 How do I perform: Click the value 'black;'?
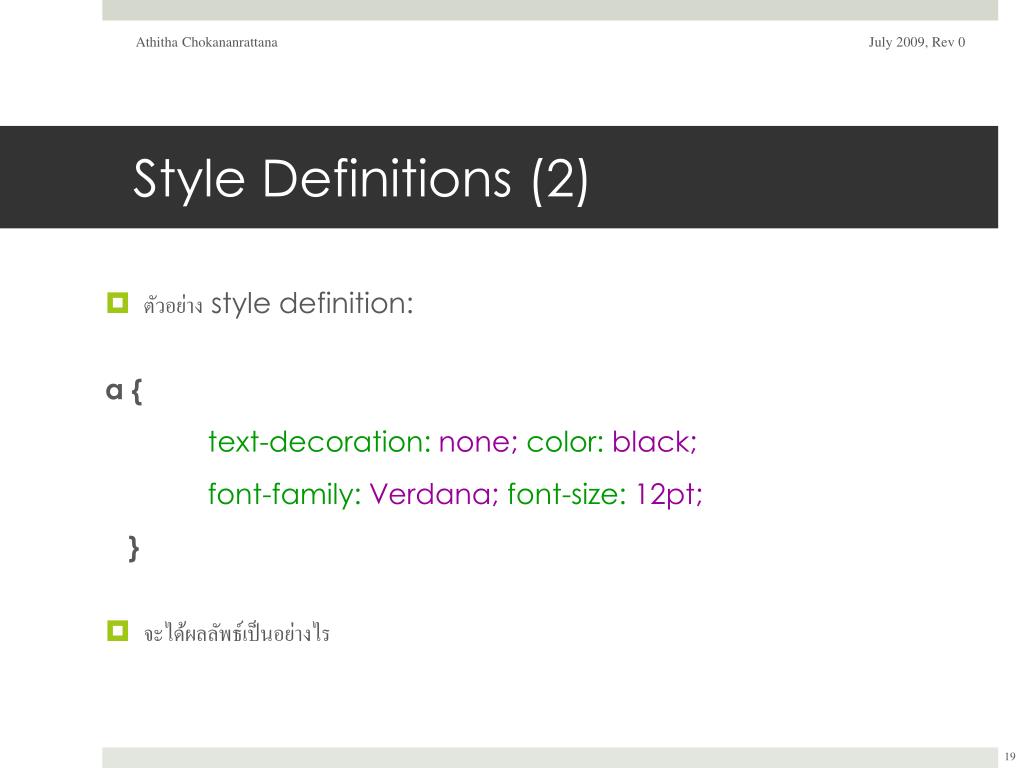[x=654, y=442]
